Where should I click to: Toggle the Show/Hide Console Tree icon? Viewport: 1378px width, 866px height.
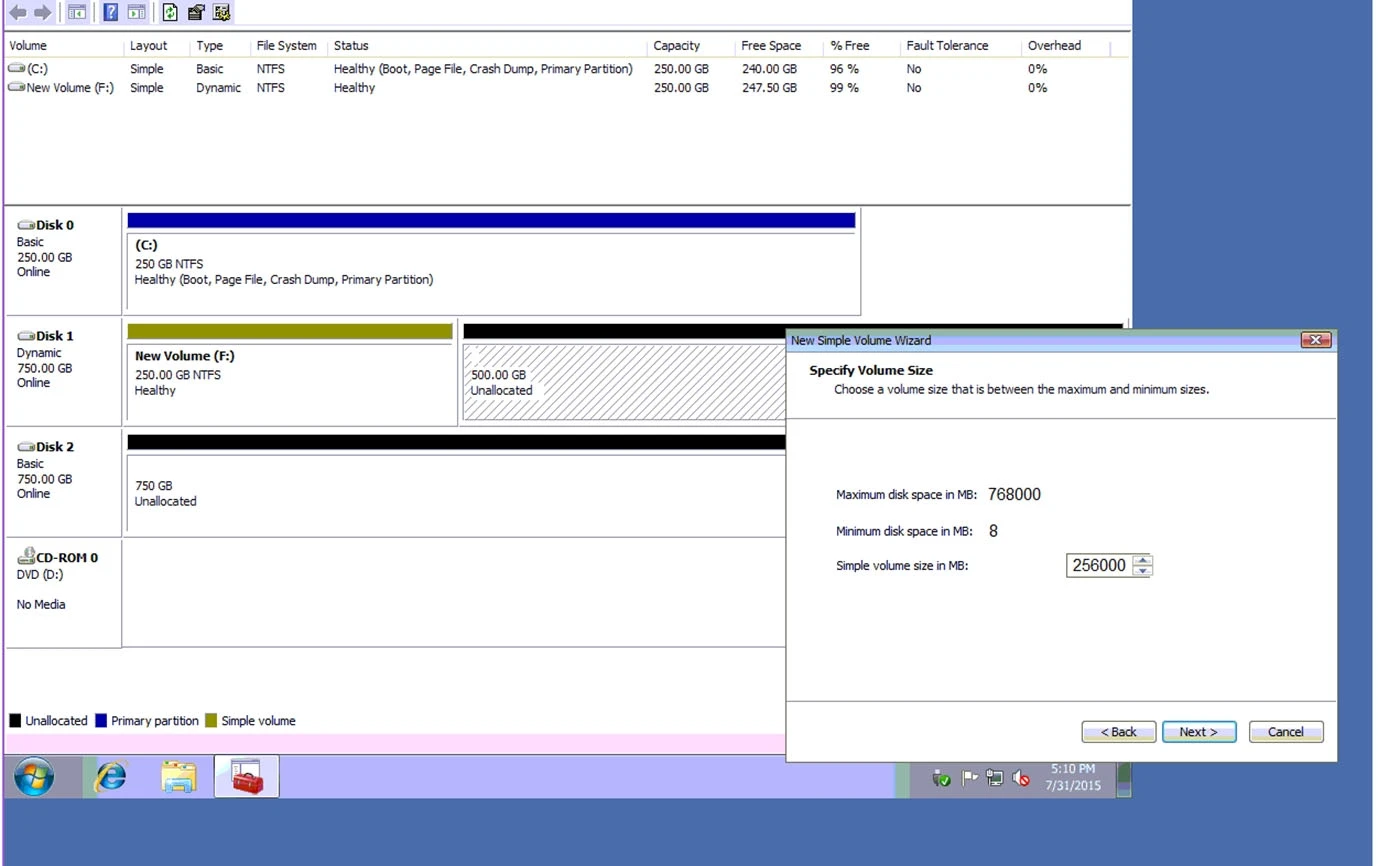click(76, 12)
